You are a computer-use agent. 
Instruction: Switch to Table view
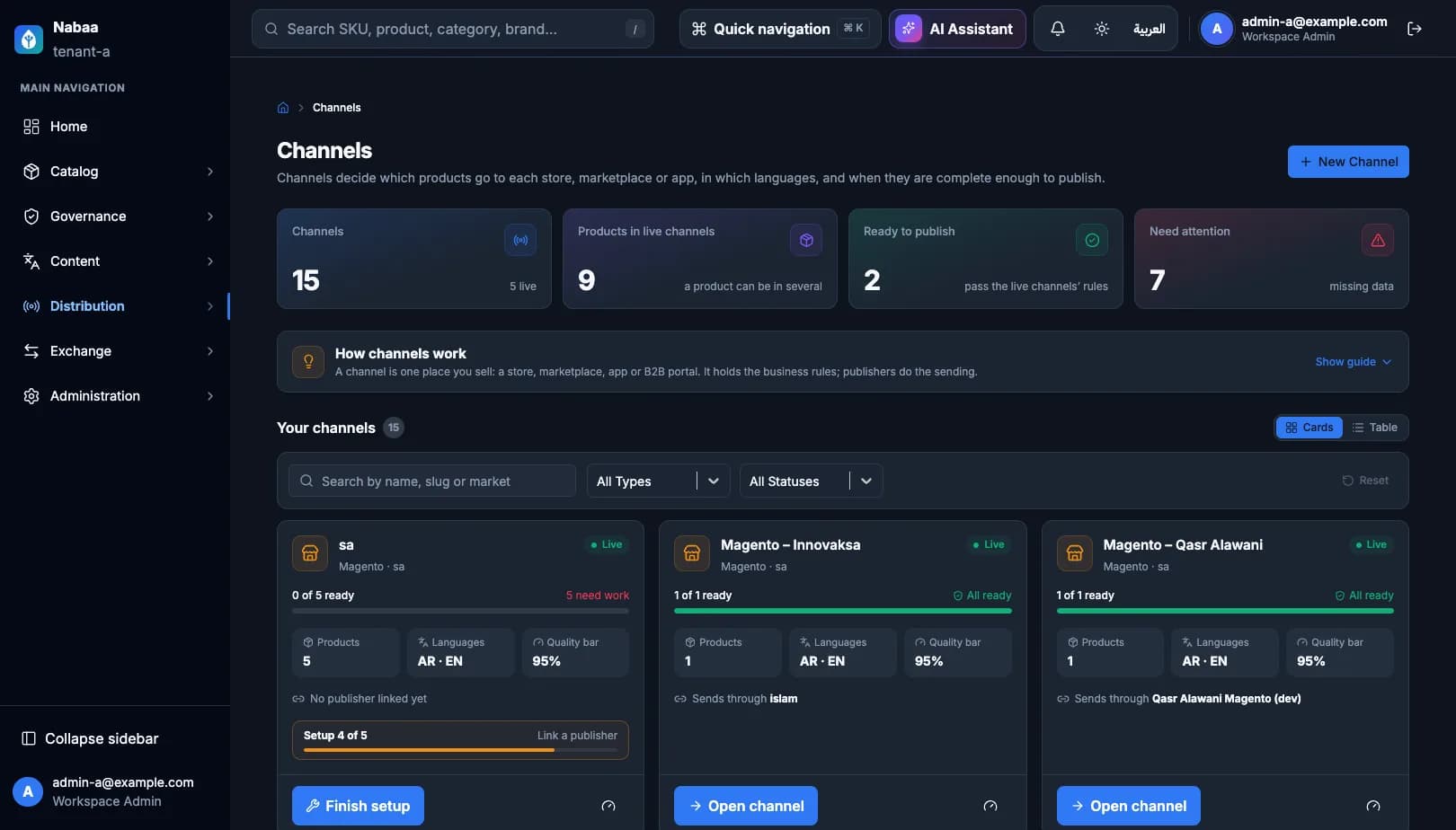tap(1375, 428)
